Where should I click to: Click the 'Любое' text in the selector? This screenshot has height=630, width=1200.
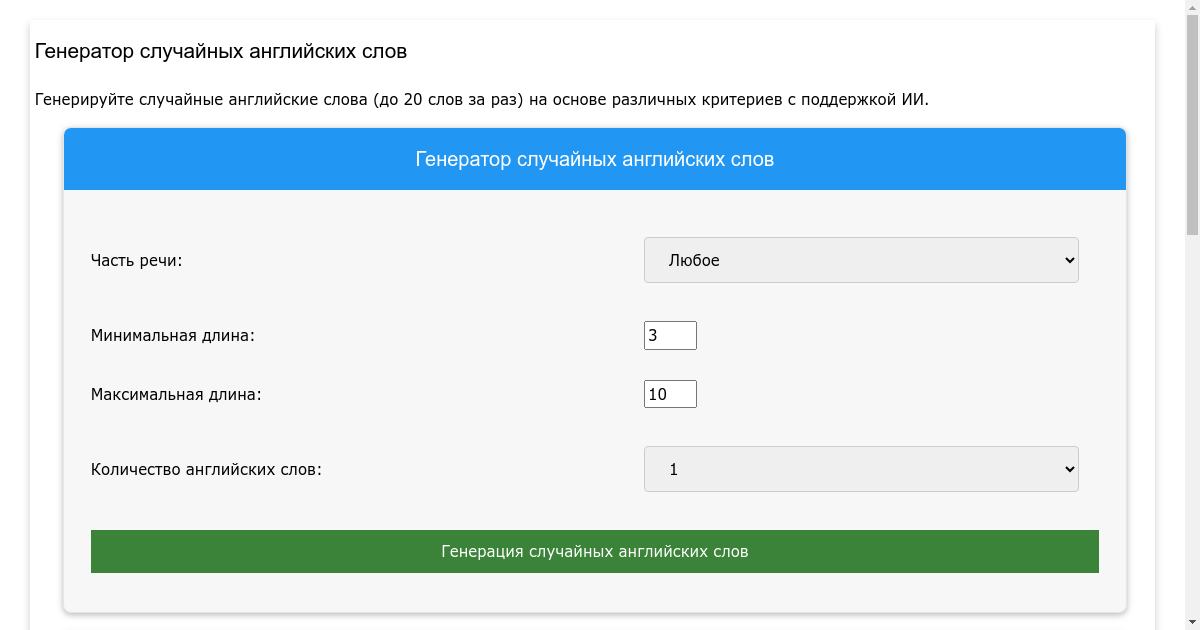click(x=694, y=260)
